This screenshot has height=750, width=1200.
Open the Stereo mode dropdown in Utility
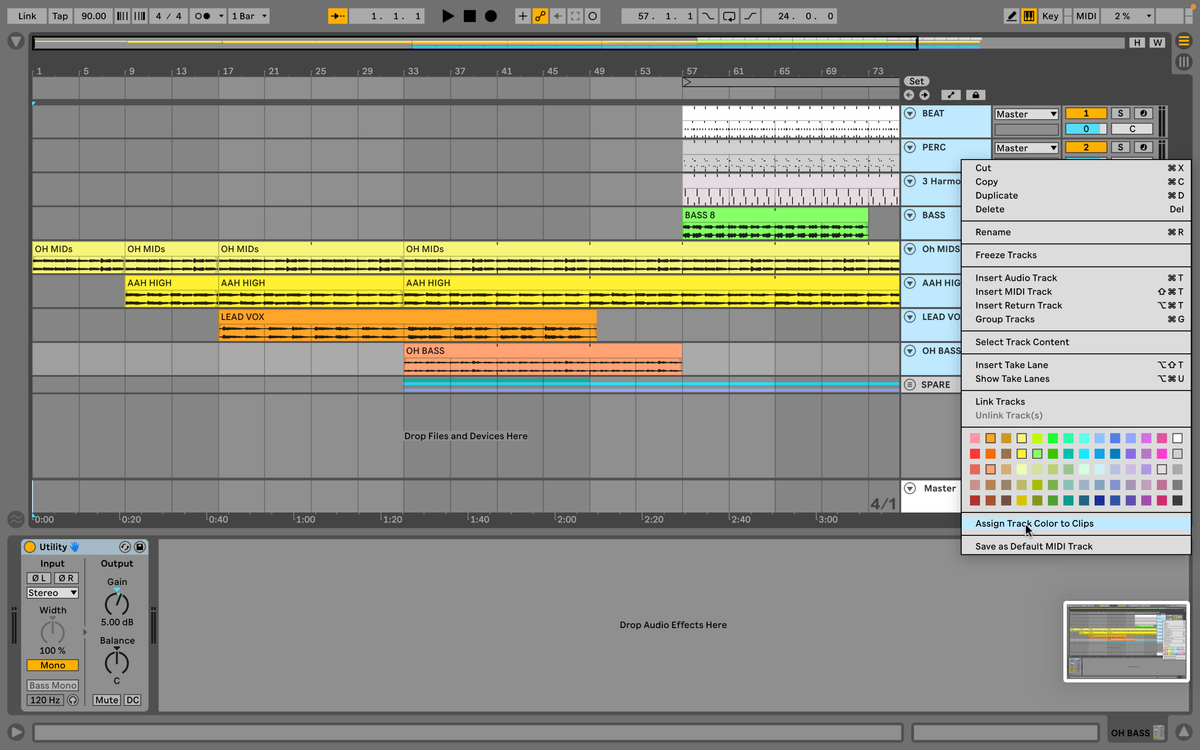(x=52, y=592)
